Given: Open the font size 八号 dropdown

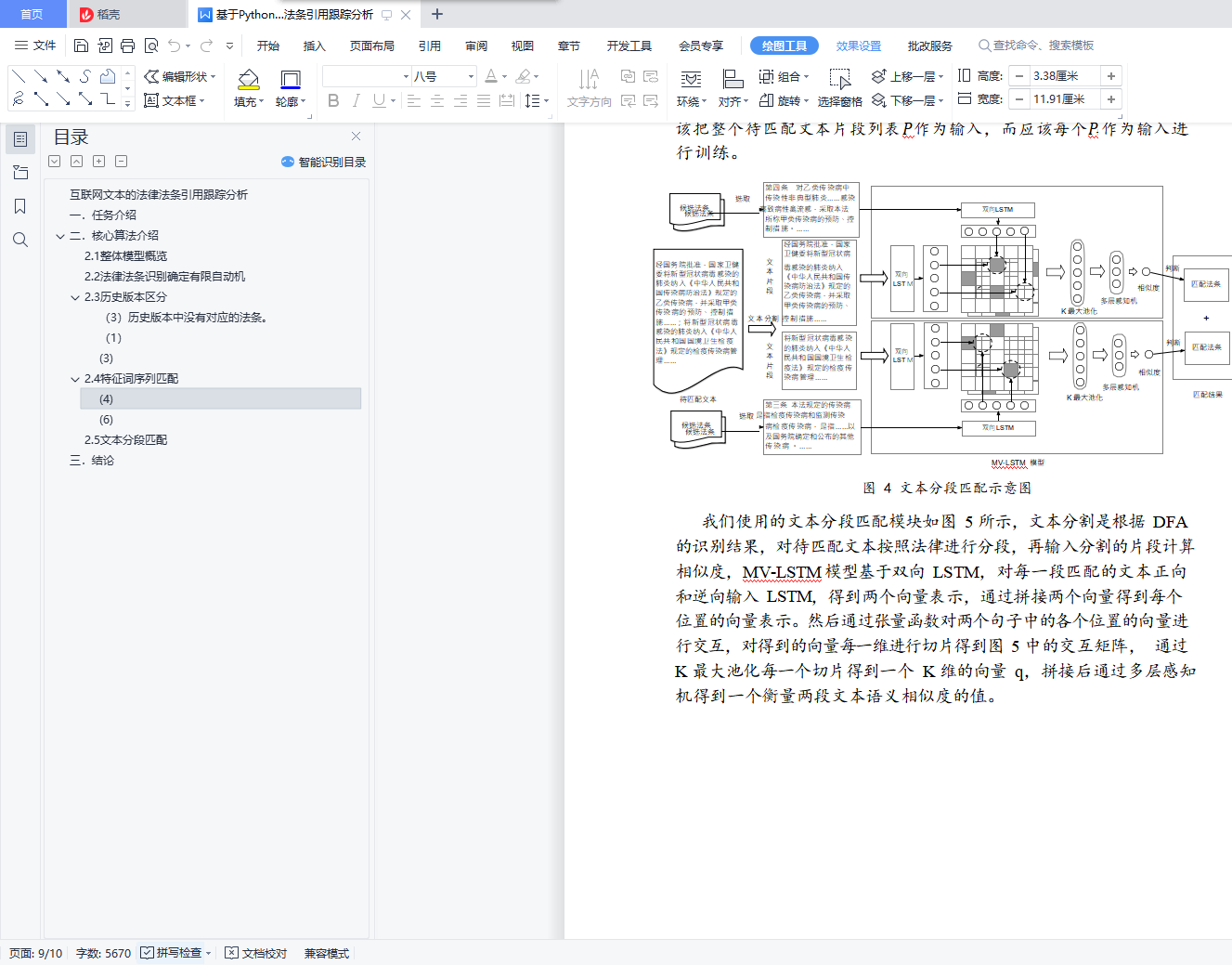Looking at the screenshot, I should [x=471, y=76].
